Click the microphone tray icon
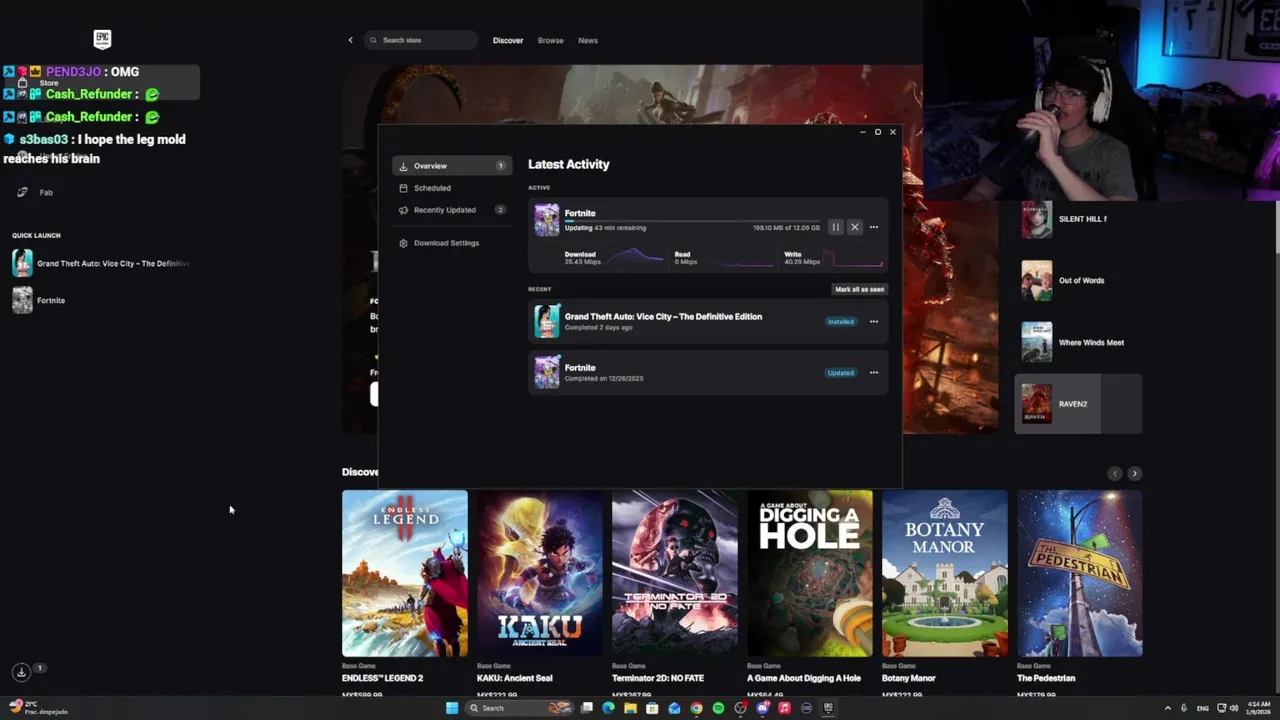The width and height of the screenshot is (1280, 720). [x=1184, y=708]
